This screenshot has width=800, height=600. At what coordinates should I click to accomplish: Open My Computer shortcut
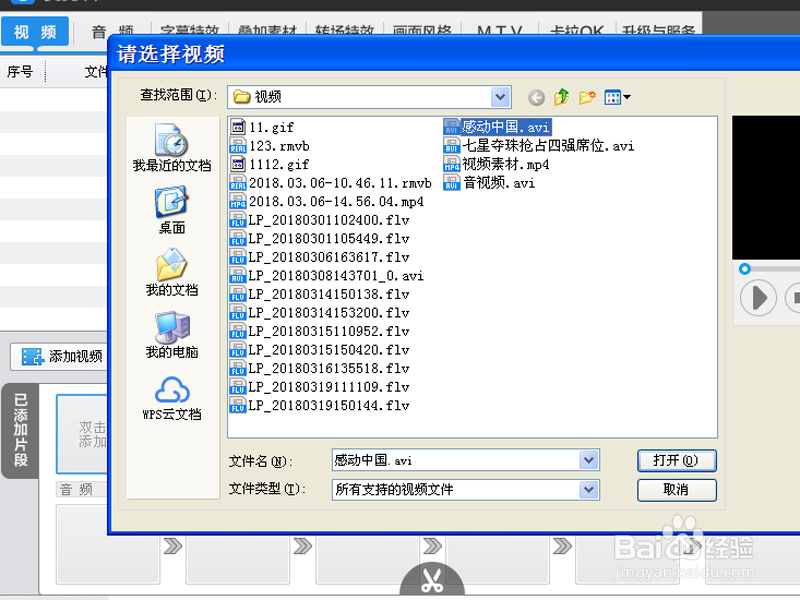click(172, 334)
